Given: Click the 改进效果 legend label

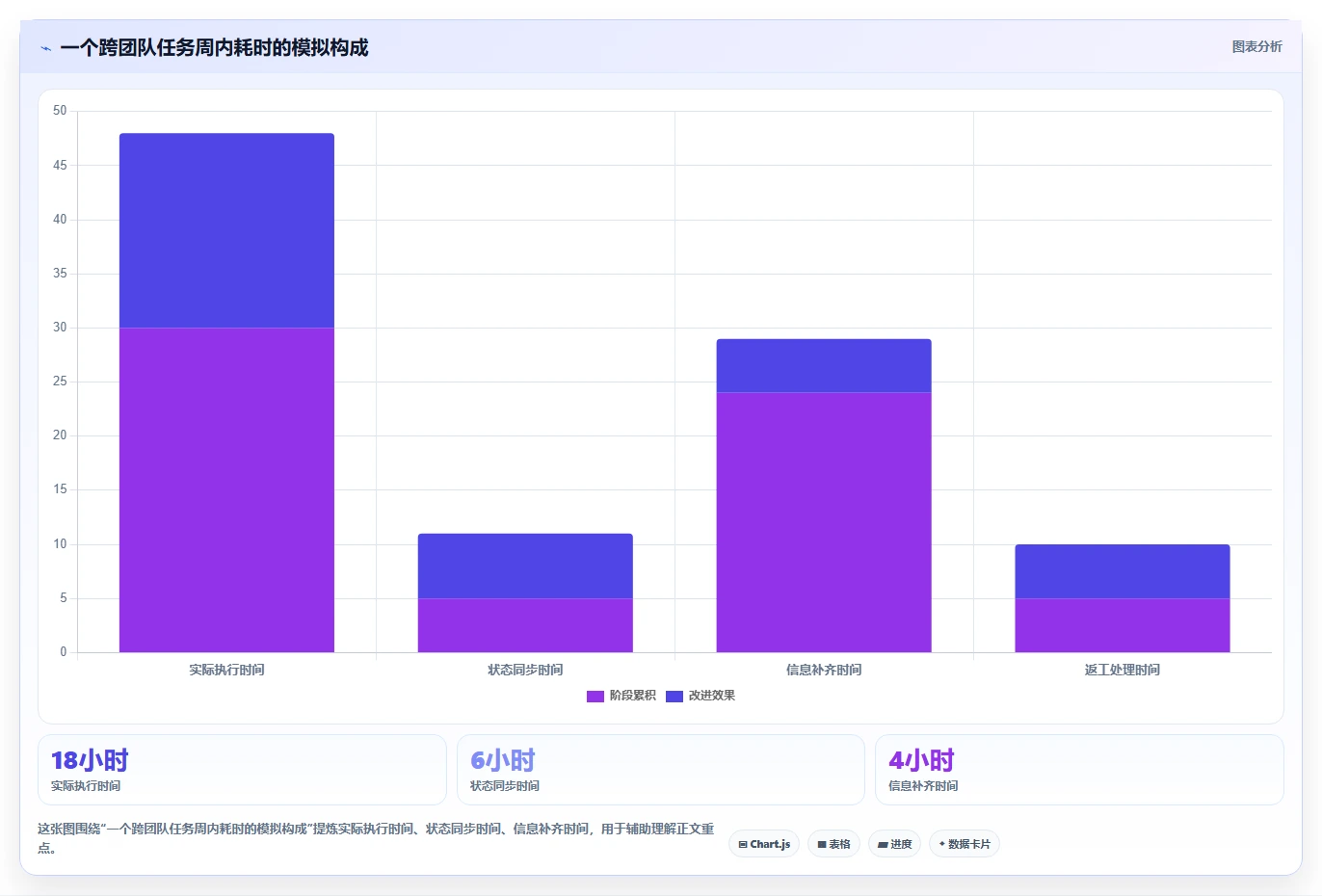Looking at the screenshot, I should point(711,696).
